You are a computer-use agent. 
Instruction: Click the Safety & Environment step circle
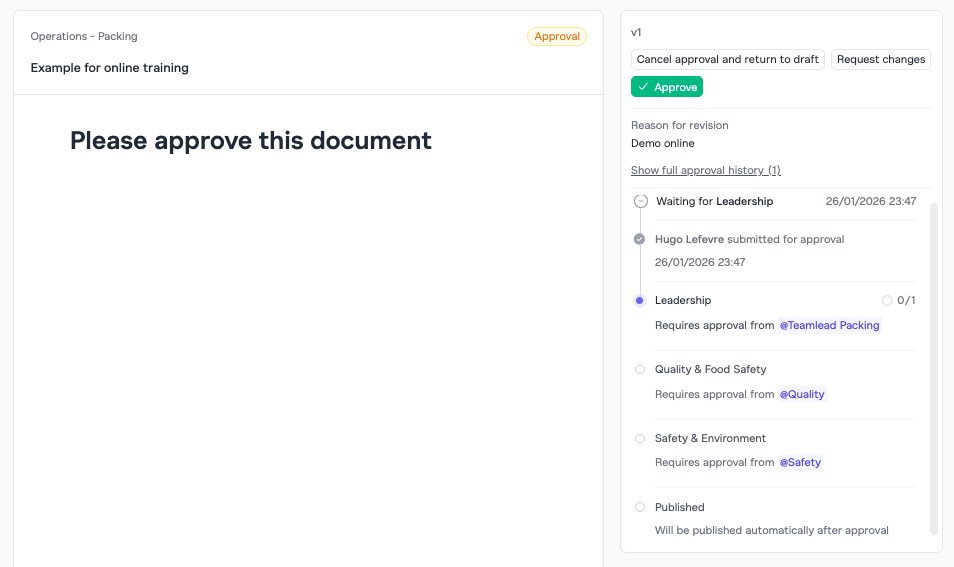point(640,438)
